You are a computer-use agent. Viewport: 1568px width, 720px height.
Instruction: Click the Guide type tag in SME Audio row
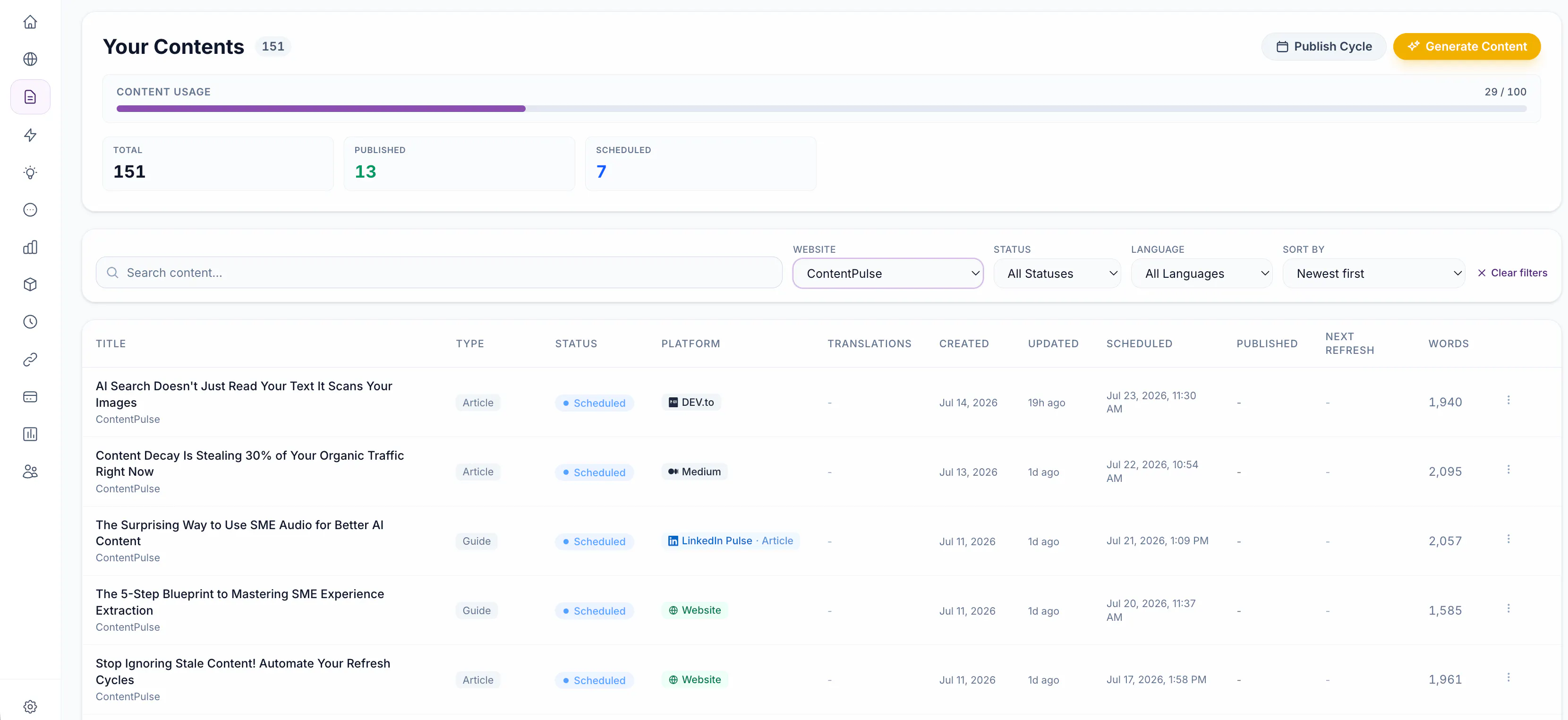coord(477,541)
